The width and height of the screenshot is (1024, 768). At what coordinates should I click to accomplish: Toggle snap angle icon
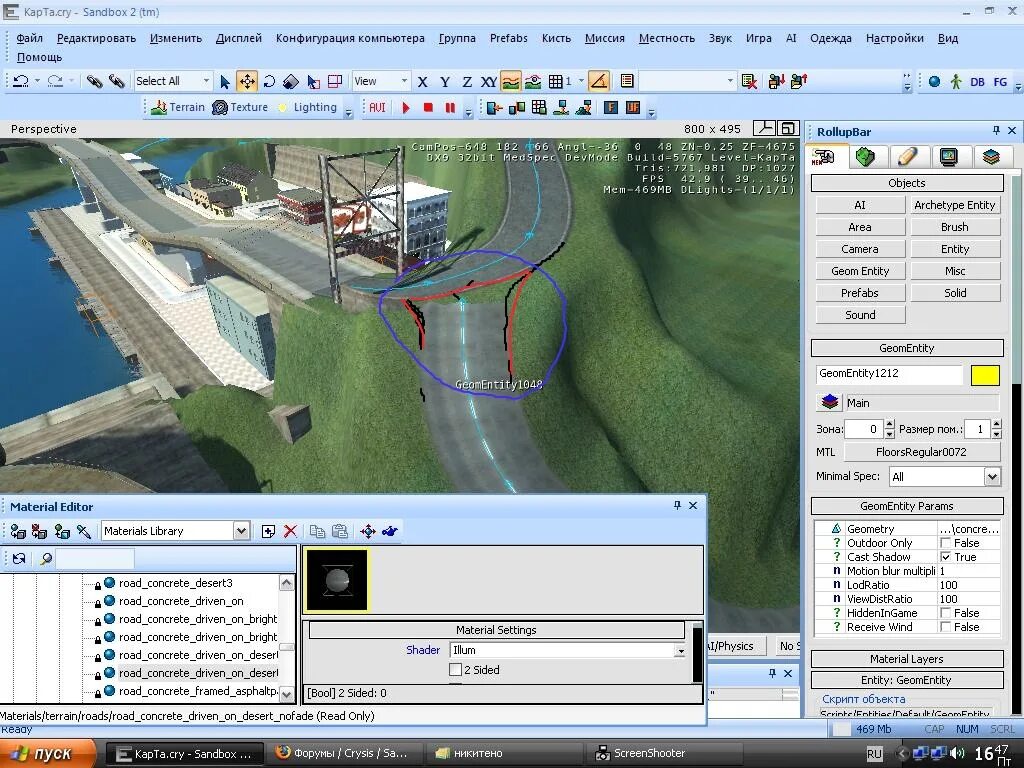599,82
